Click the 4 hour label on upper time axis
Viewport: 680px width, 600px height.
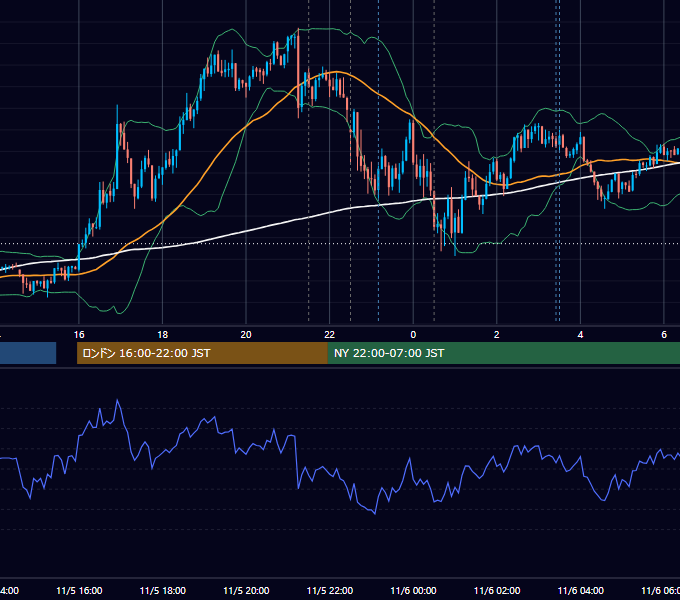click(580, 335)
